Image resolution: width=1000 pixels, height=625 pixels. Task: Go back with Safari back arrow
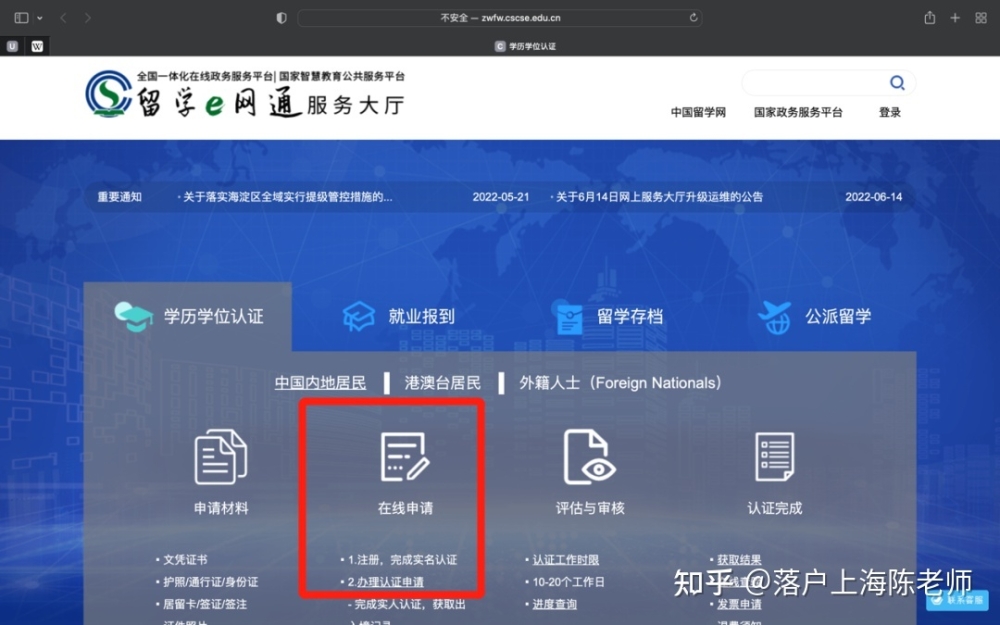point(63,18)
